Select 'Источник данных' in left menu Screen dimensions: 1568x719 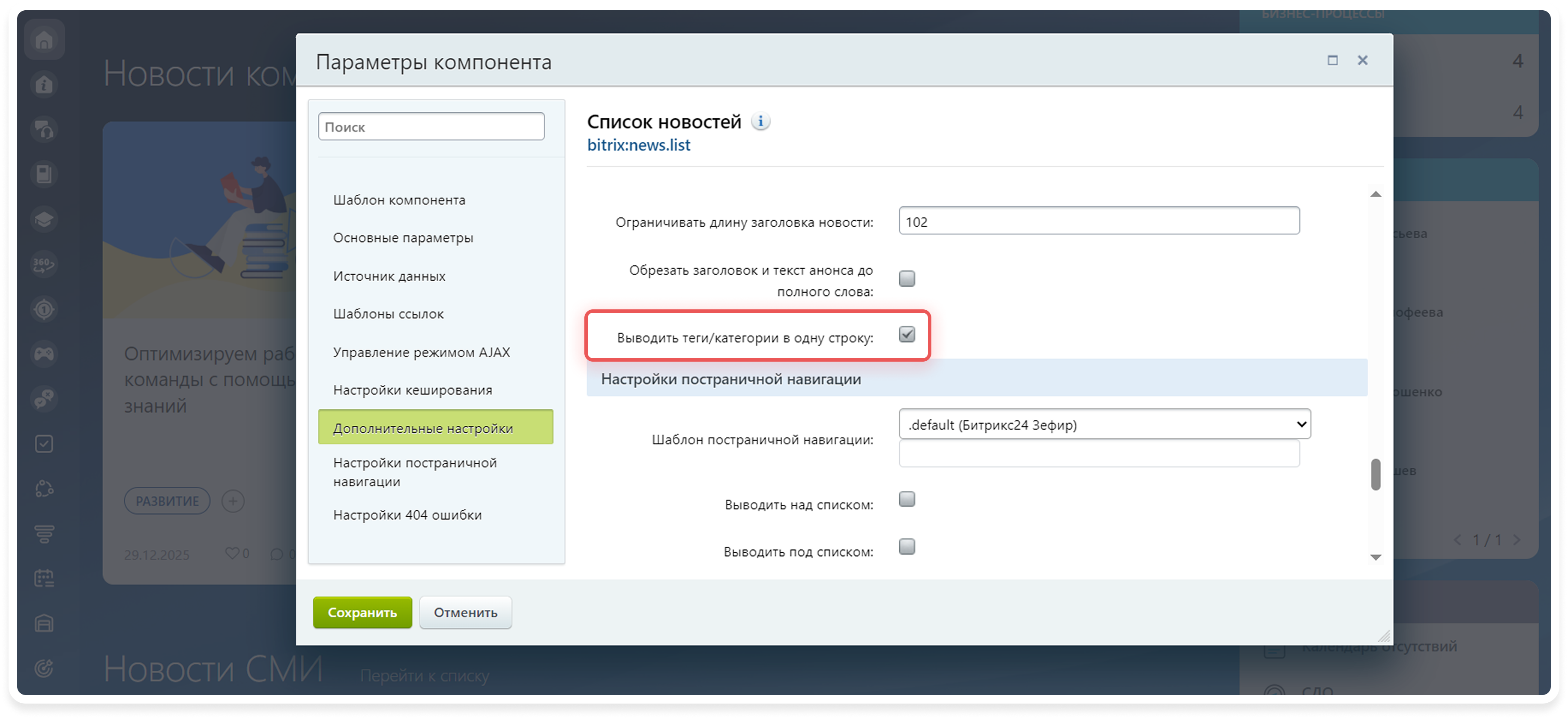tap(389, 276)
